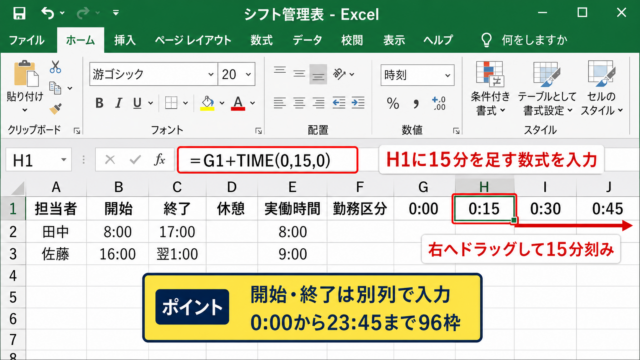
Task: Open the フォント dialog launcher
Action: click(258, 131)
